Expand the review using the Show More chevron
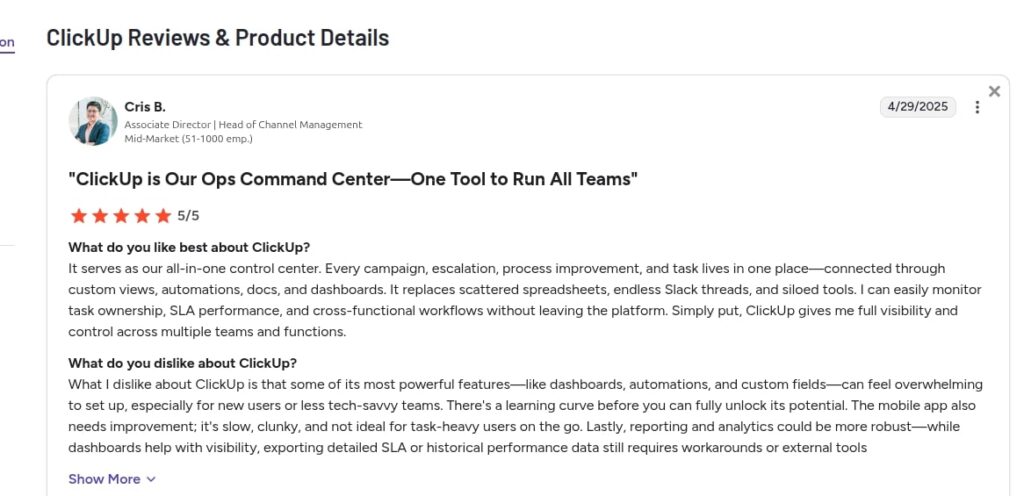 pos(151,479)
